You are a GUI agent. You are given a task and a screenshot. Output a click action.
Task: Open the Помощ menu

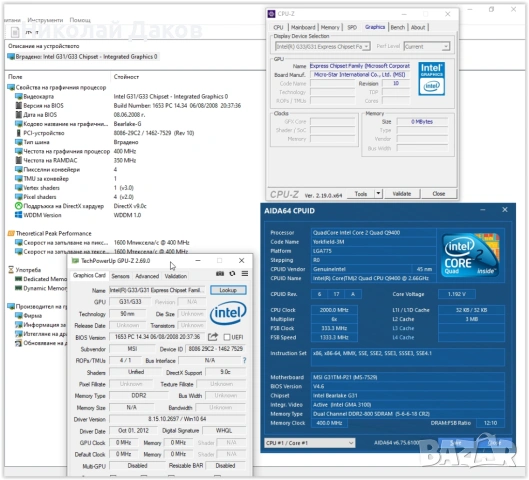[80, 20]
